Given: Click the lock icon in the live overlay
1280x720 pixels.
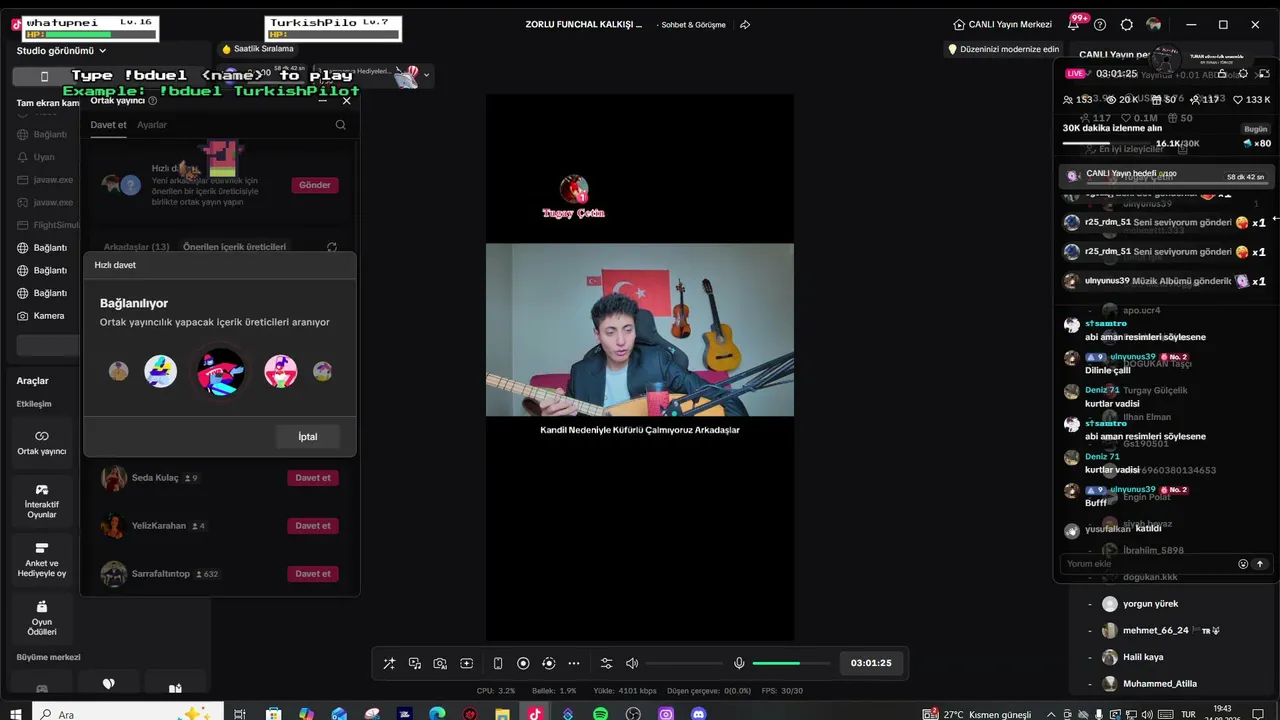Looking at the screenshot, I should [1222, 74].
